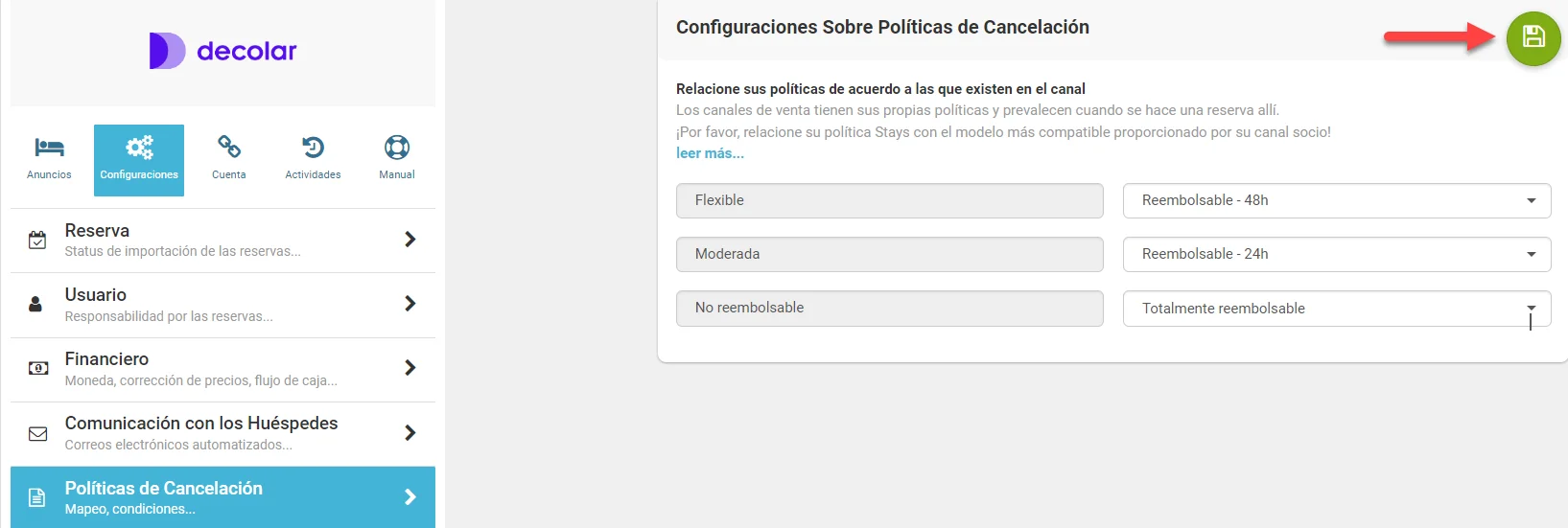Screen dimensions: 1568x528
Task: Click the Financiero money icon
Action: [x=38, y=369]
